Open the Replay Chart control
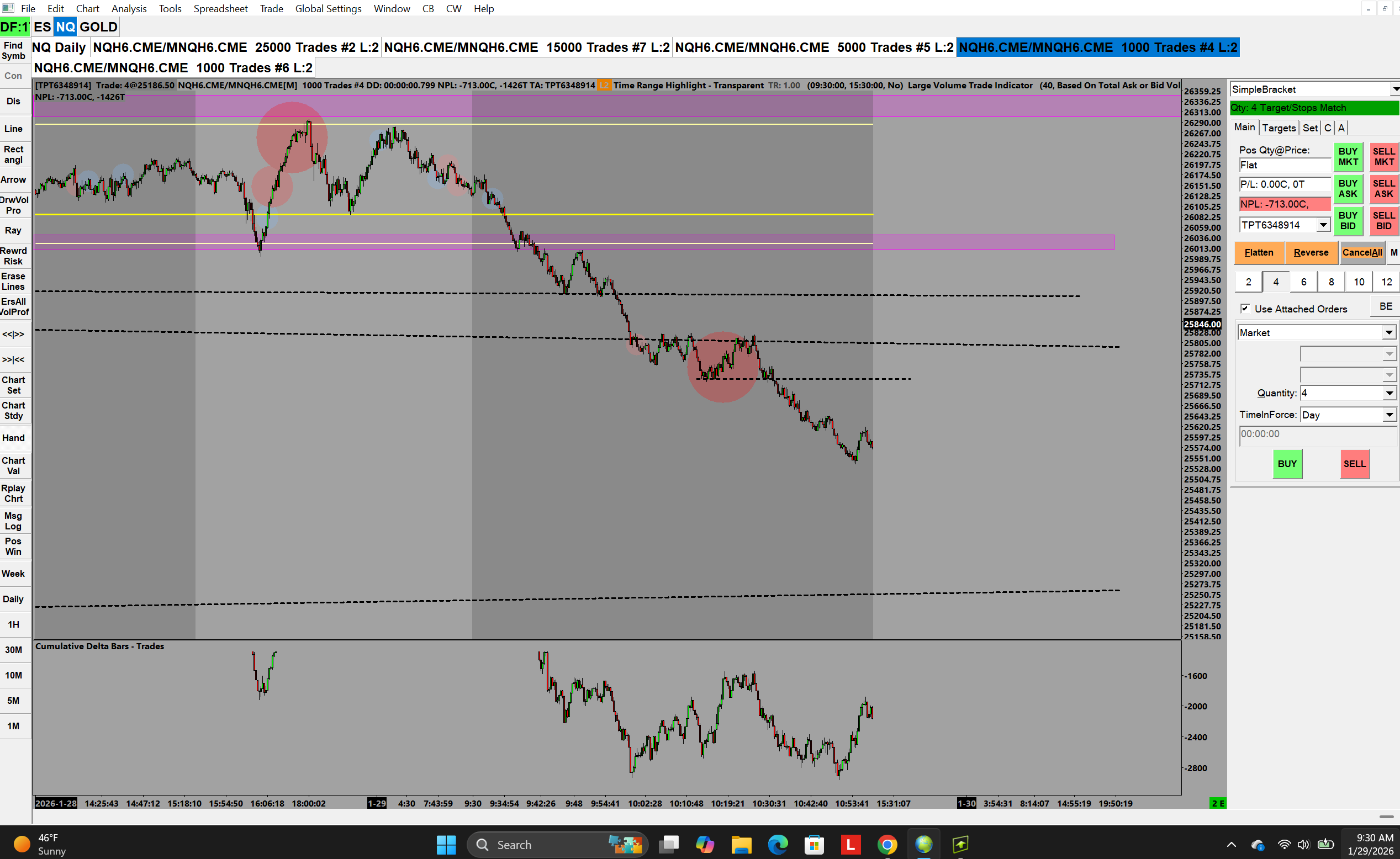 [14, 494]
